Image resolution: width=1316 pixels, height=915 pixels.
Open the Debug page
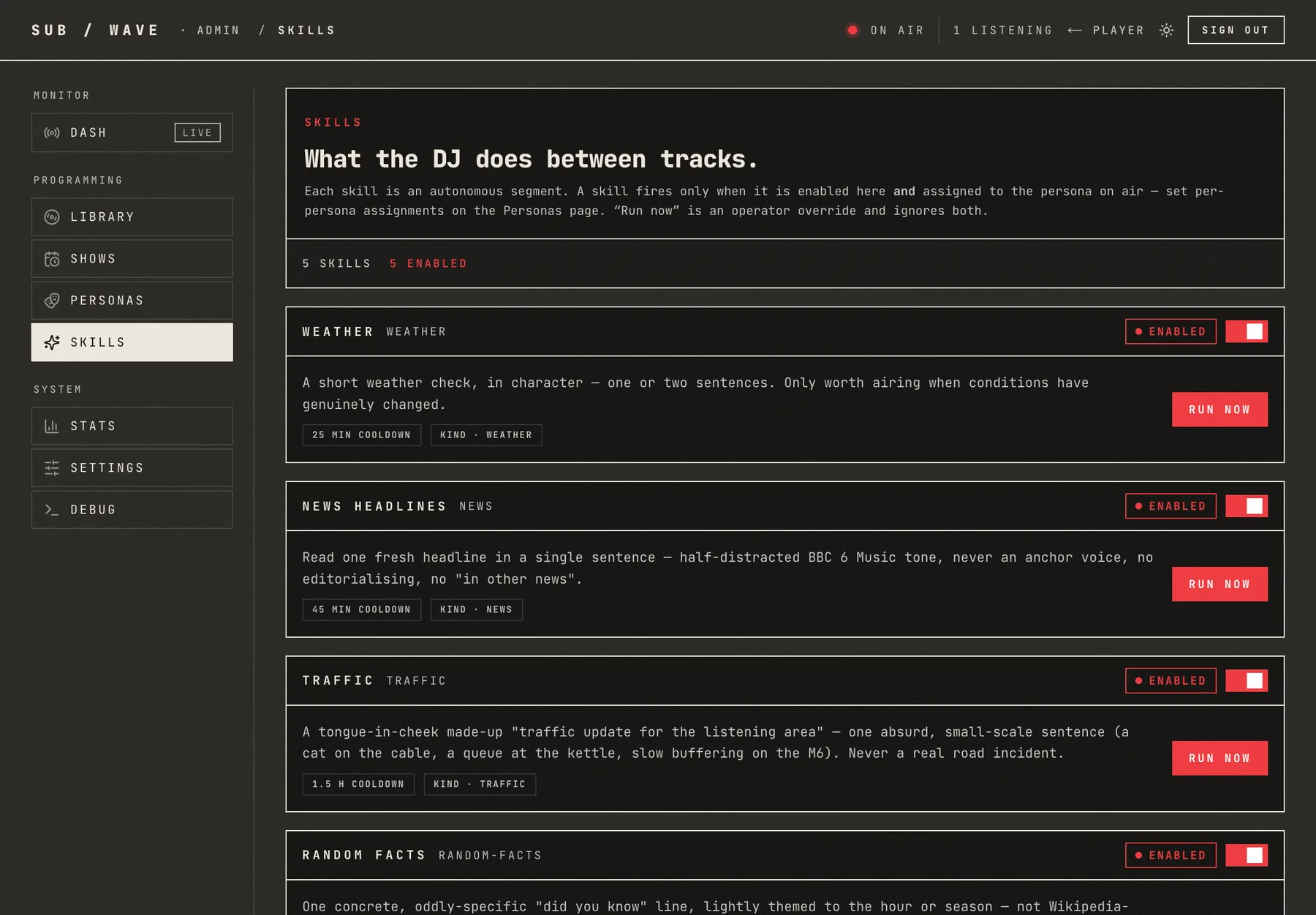click(132, 510)
